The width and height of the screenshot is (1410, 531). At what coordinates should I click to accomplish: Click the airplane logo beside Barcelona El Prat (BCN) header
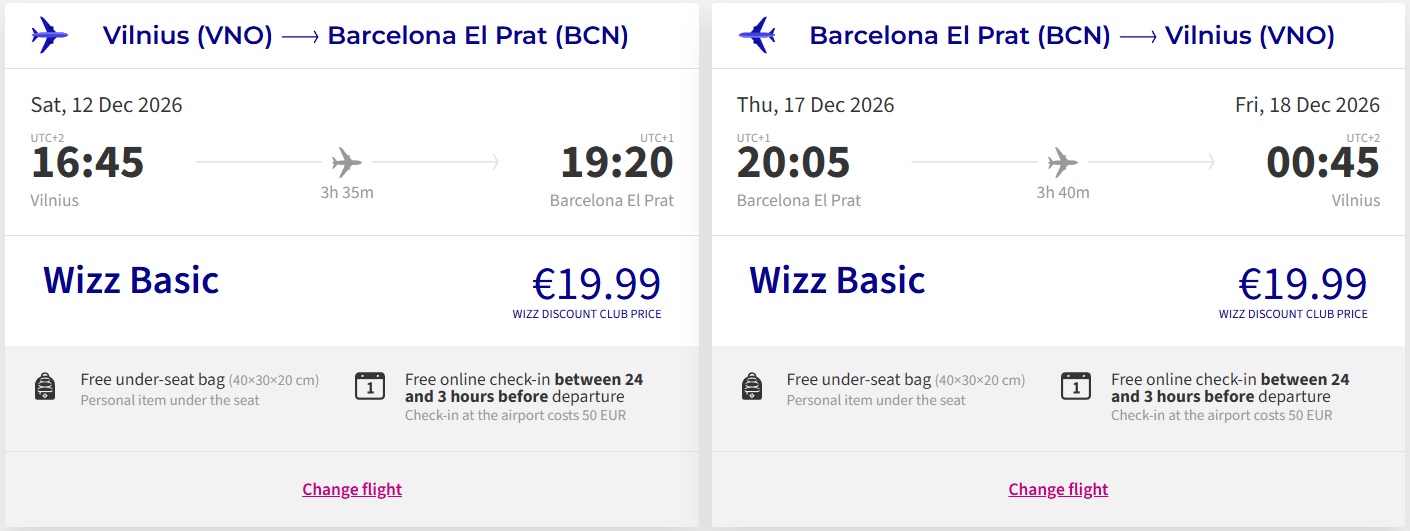(x=757, y=36)
